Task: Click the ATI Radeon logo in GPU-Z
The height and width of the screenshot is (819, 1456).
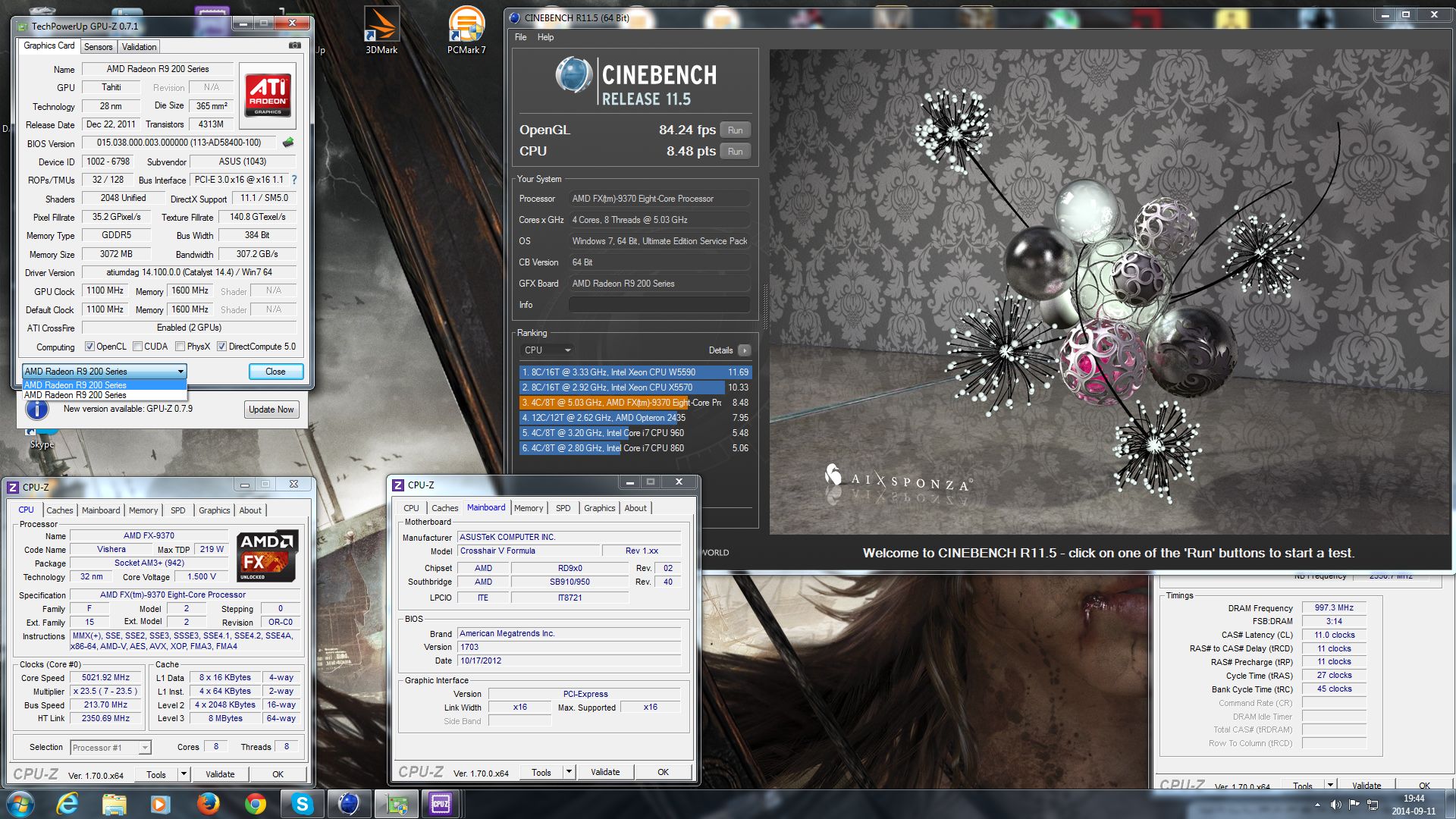Action: click(x=268, y=96)
